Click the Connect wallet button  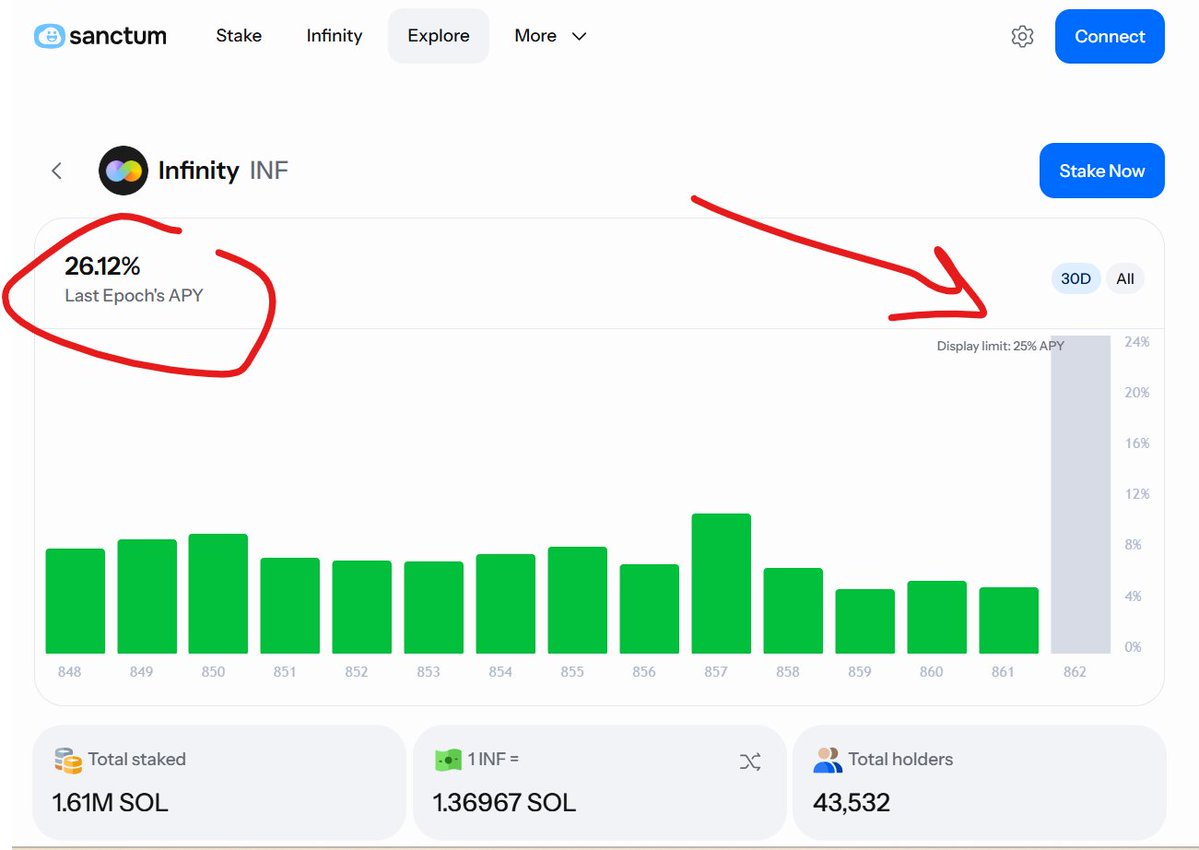pos(1110,36)
